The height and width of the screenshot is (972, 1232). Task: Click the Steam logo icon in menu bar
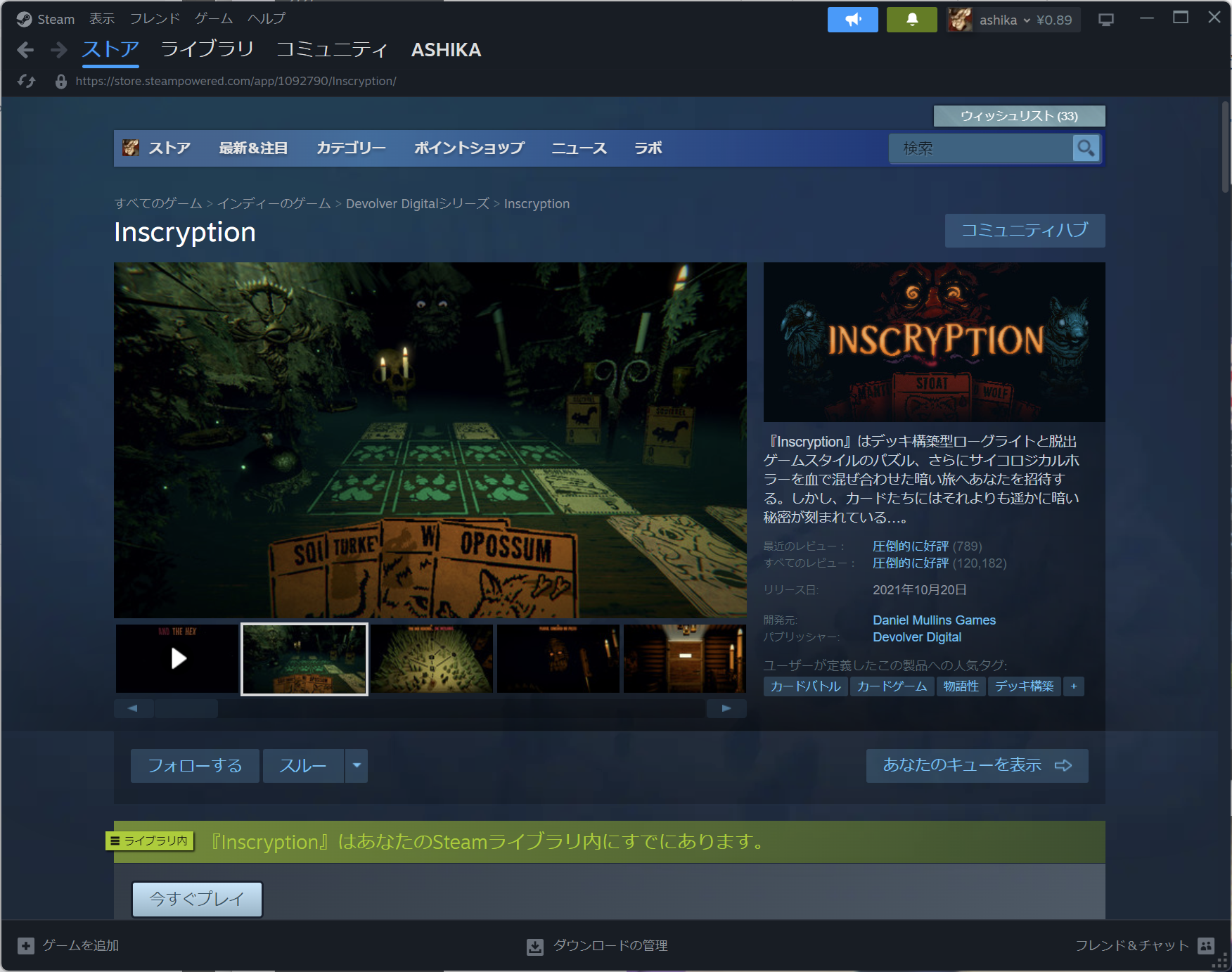24,19
